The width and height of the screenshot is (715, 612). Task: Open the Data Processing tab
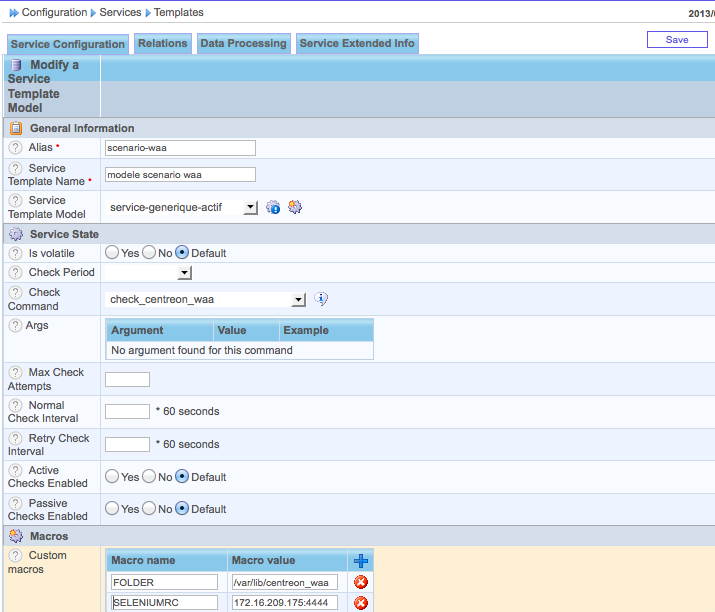pos(243,44)
